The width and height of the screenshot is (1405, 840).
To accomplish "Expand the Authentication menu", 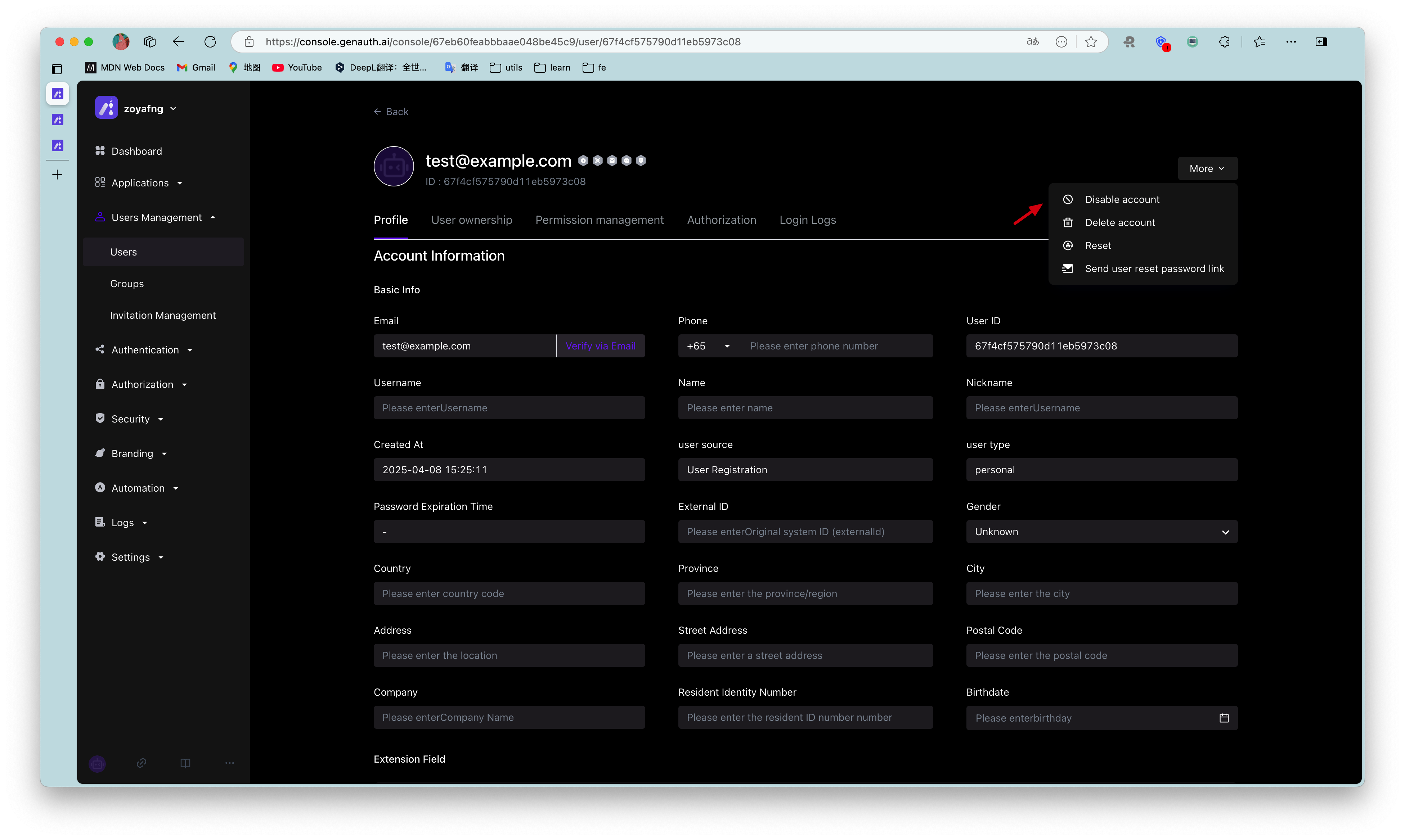I will [190, 350].
